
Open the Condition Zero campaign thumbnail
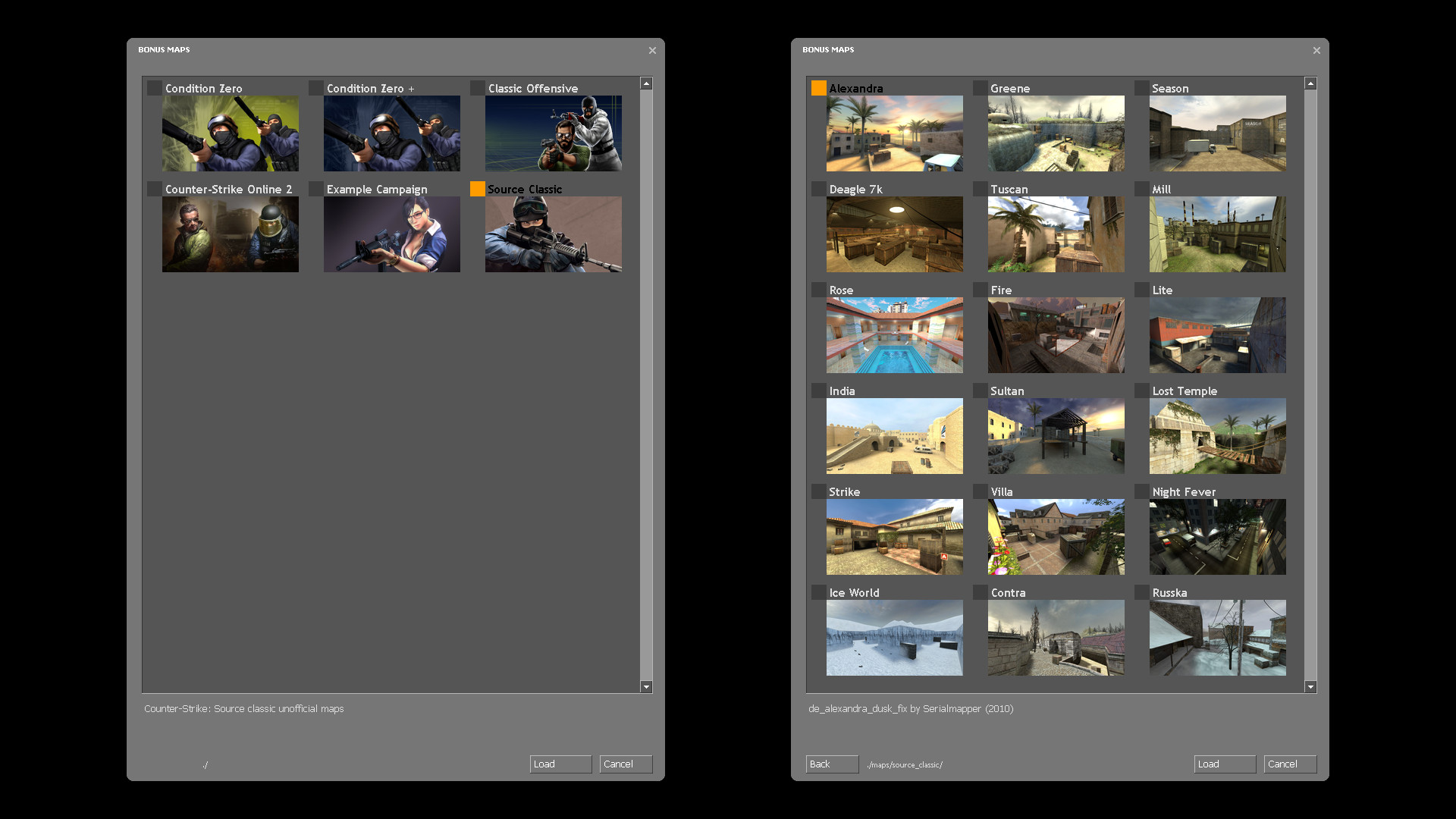click(231, 133)
